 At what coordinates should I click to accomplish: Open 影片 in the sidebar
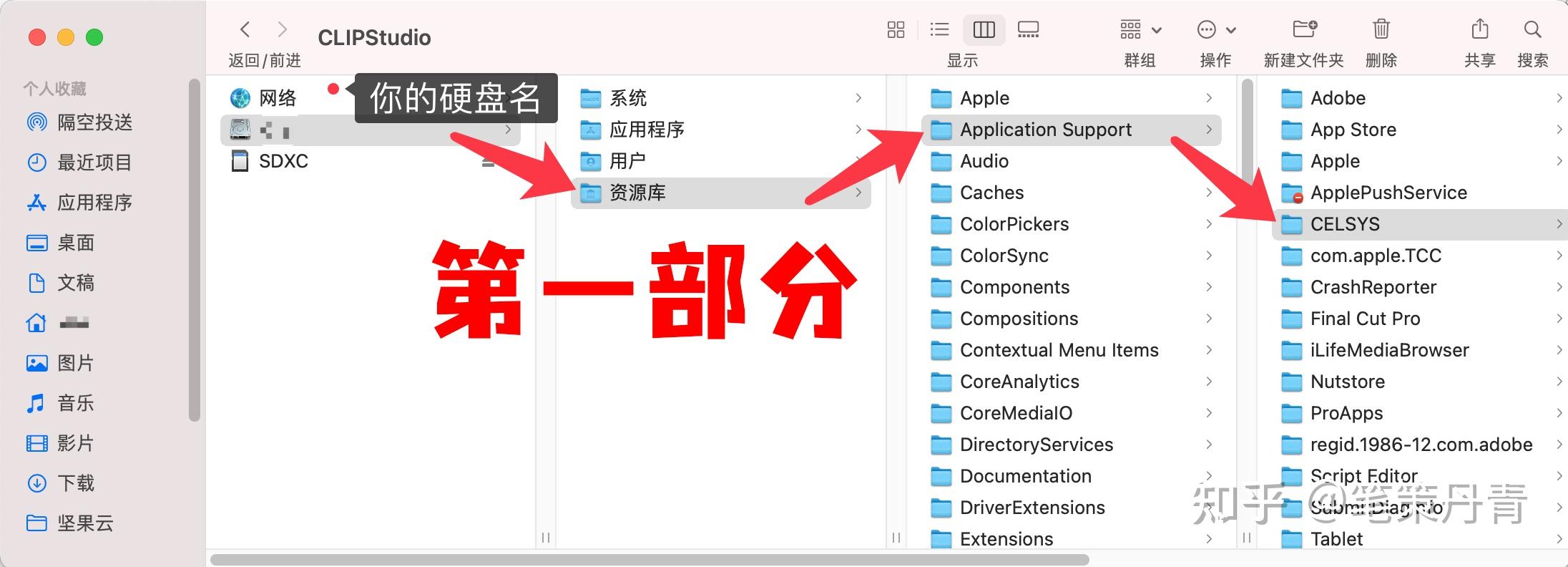tap(61, 443)
